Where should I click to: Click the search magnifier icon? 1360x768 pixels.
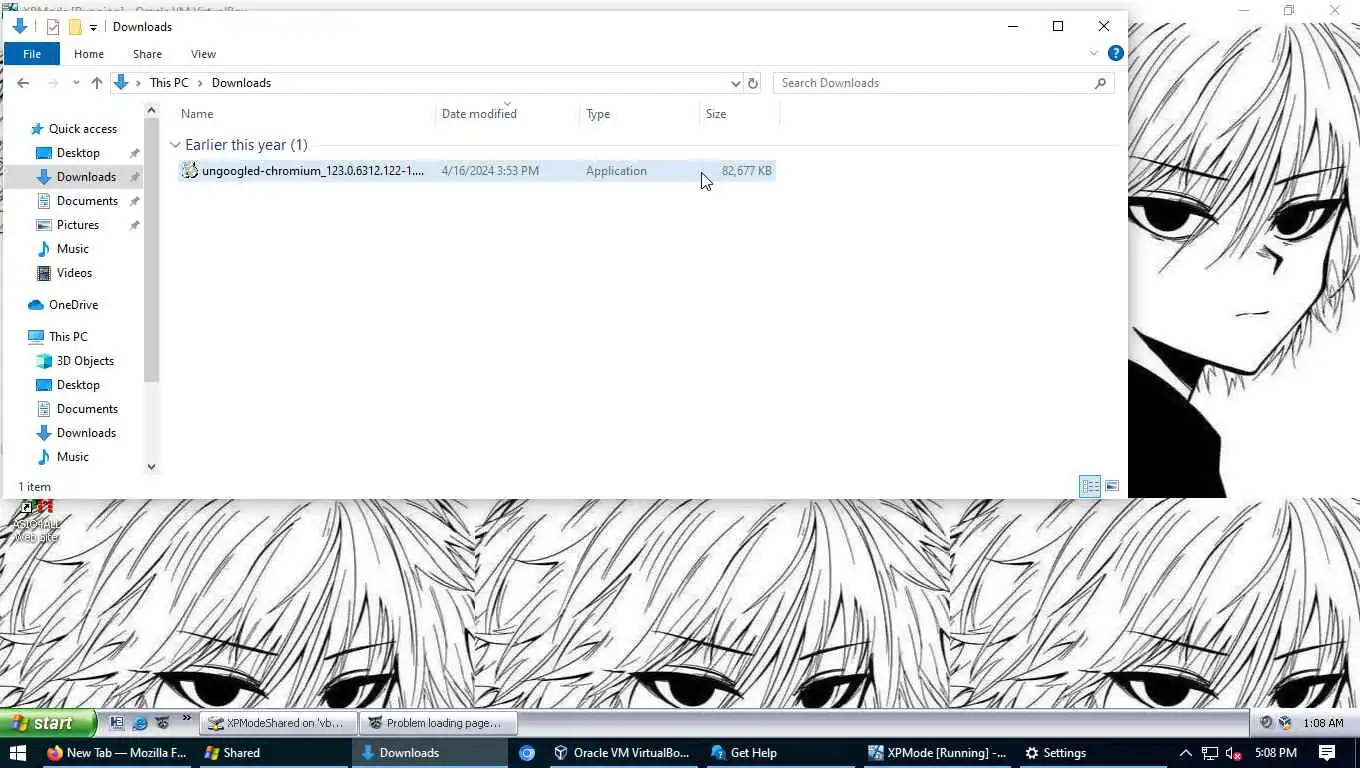[1100, 83]
